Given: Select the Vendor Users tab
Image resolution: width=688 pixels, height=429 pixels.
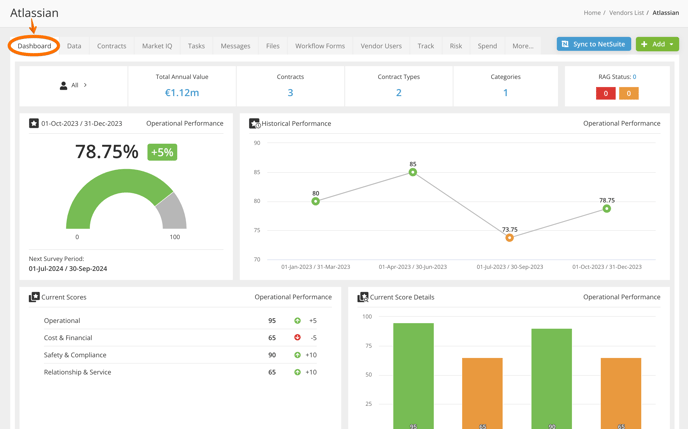Looking at the screenshot, I should point(381,46).
